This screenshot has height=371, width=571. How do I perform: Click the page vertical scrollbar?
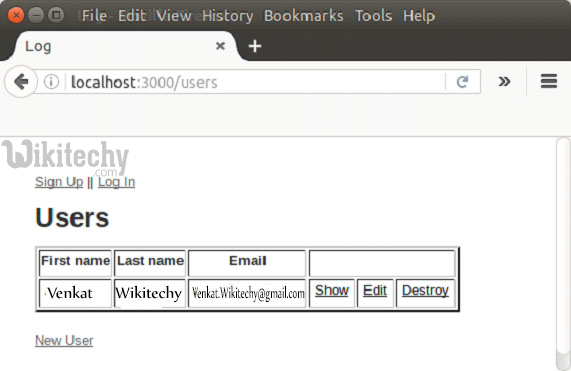point(563,254)
